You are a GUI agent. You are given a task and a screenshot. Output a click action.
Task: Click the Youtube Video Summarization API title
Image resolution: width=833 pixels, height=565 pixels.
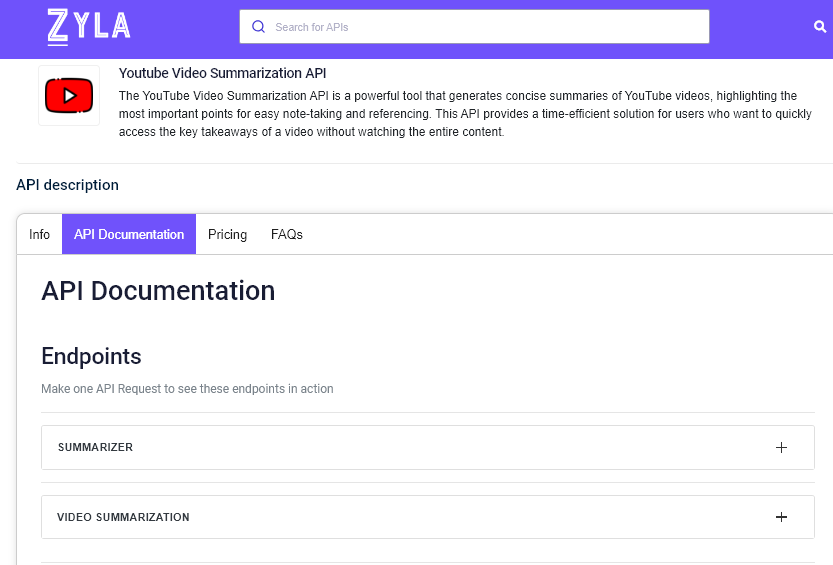pyautogui.click(x=223, y=73)
